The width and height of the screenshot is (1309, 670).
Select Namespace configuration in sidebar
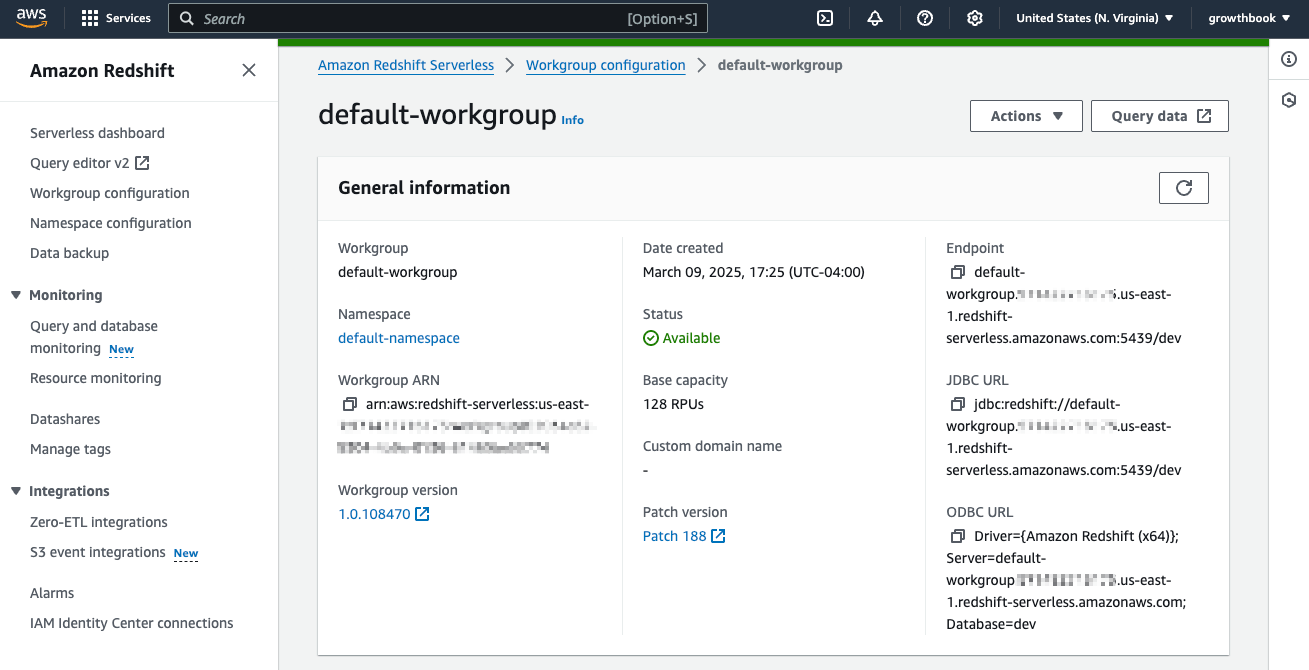pyautogui.click(x=111, y=223)
